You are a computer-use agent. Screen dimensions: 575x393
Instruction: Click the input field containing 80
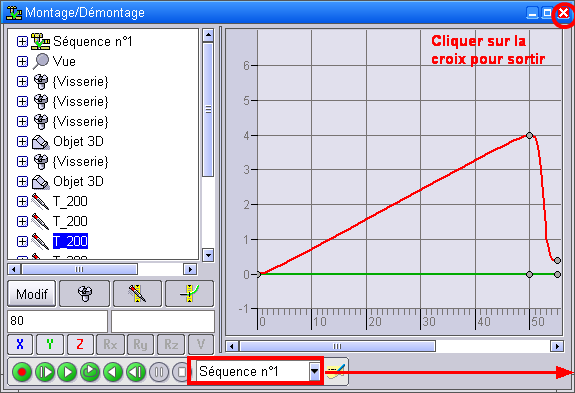58,321
